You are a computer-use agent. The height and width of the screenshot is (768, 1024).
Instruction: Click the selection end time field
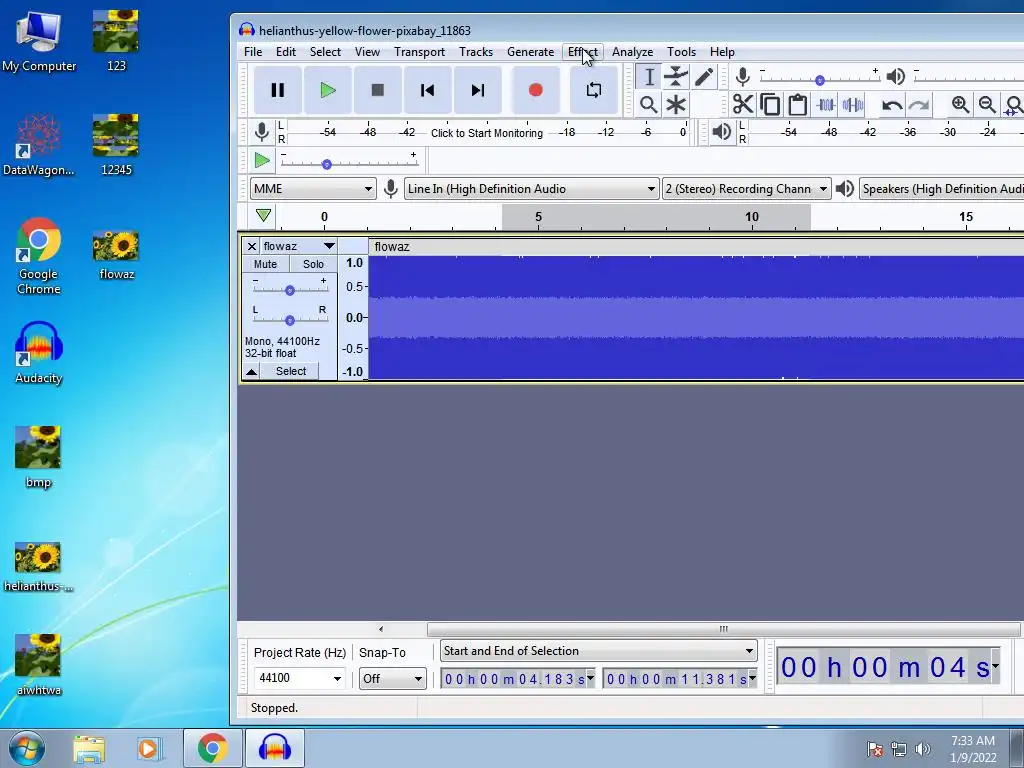pyautogui.click(x=680, y=679)
